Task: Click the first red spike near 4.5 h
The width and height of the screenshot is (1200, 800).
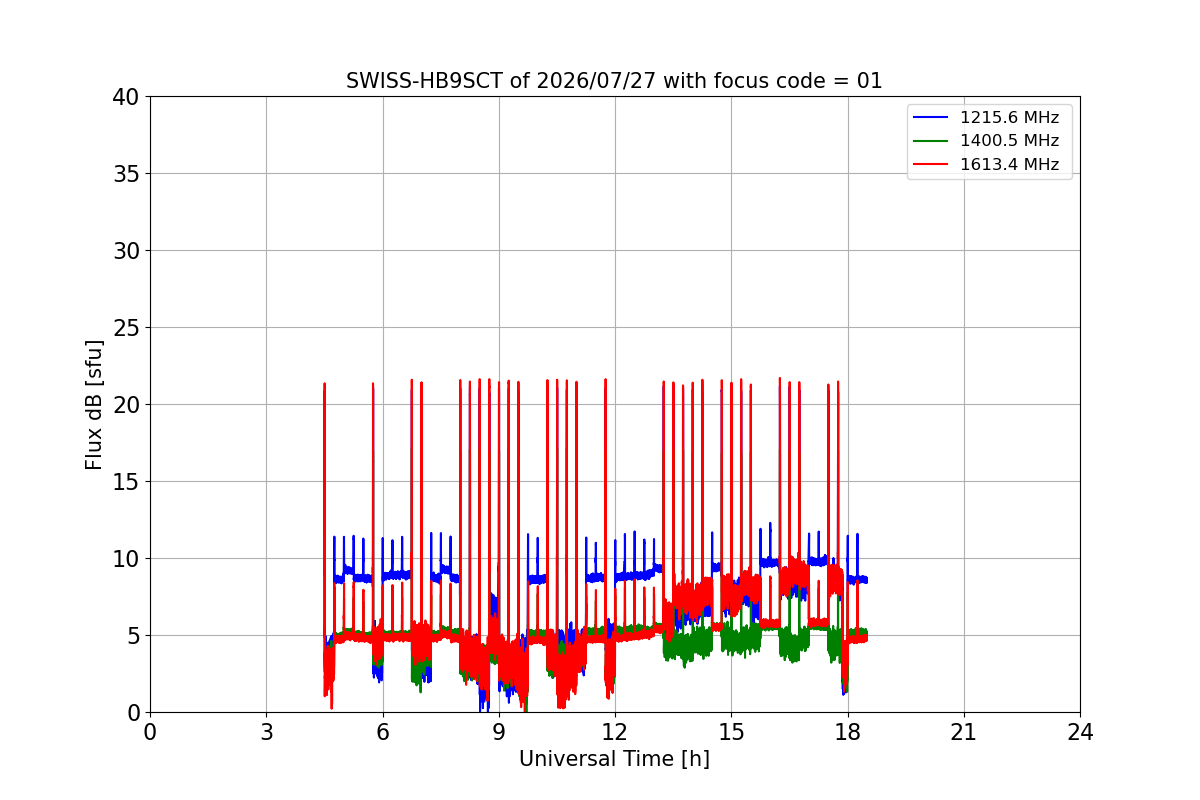Action: coord(325,500)
